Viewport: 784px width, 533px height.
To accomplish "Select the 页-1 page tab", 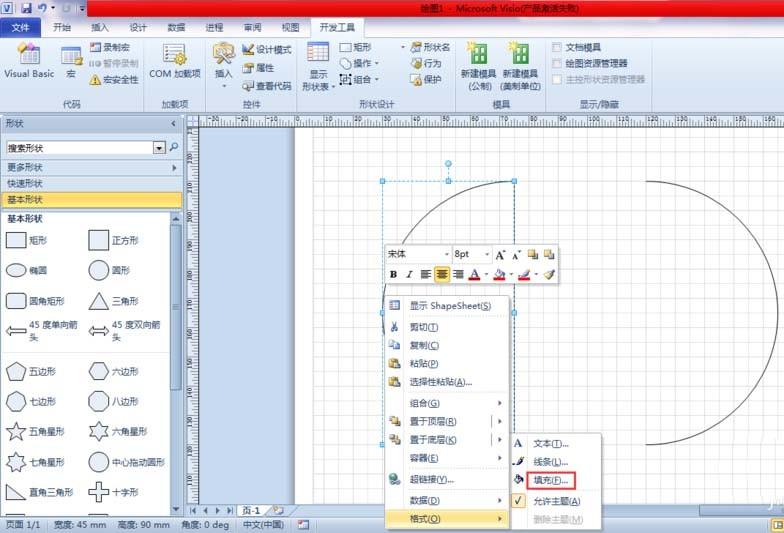I will coord(252,510).
